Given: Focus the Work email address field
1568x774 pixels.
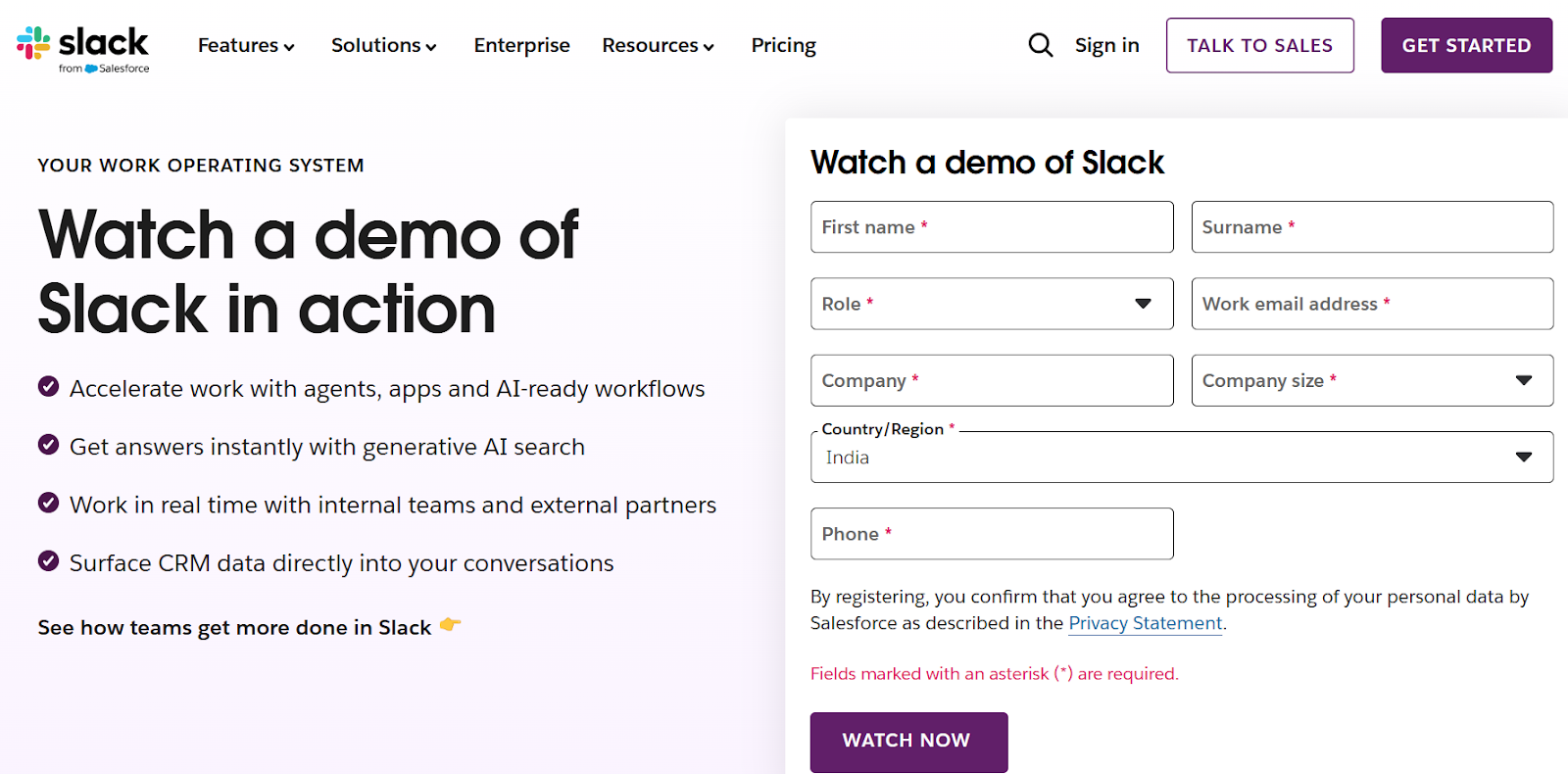Looking at the screenshot, I should [x=1372, y=304].
